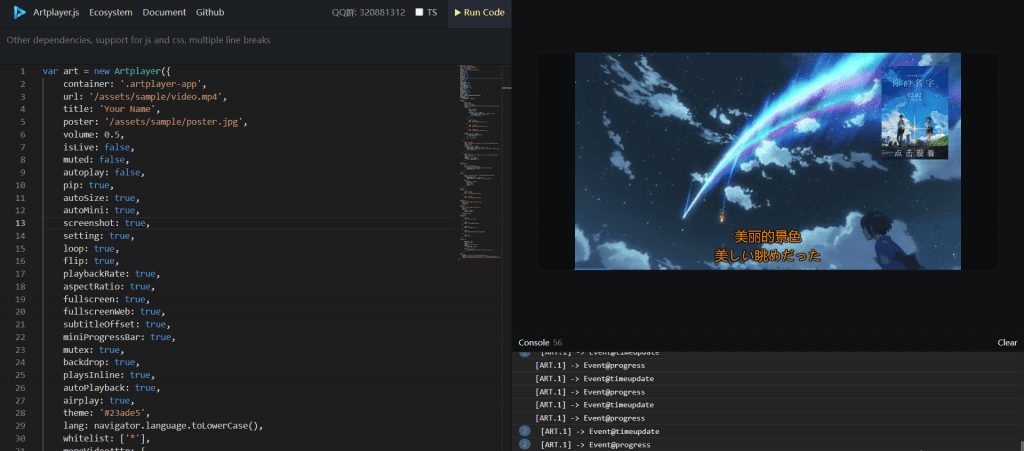This screenshot has width=1024, height=451.
Task: Click the playbackRate: true line
Action: pyautogui.click(x=112, y=273)
